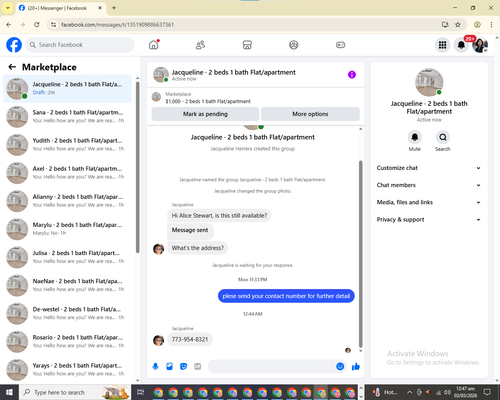The width and height of the screenshot is (500, 400).
Task: Click More options button
Action: click(310, 114)
